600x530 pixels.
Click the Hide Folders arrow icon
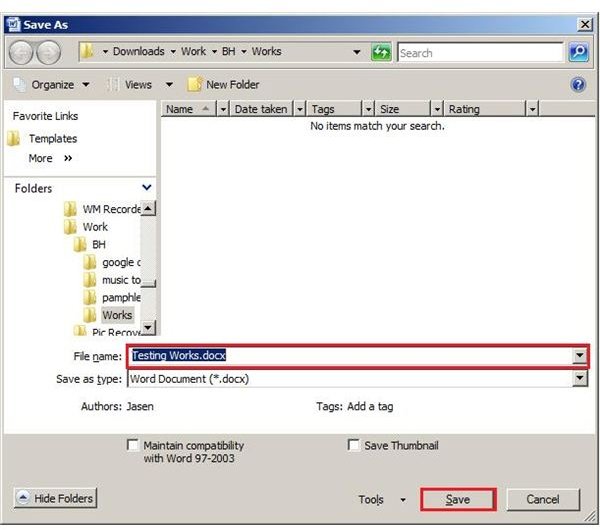click(x=23, y=498)
